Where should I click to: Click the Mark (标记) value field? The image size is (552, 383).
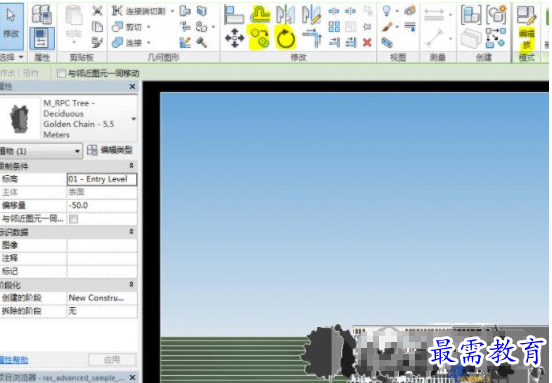coord(102,271)
